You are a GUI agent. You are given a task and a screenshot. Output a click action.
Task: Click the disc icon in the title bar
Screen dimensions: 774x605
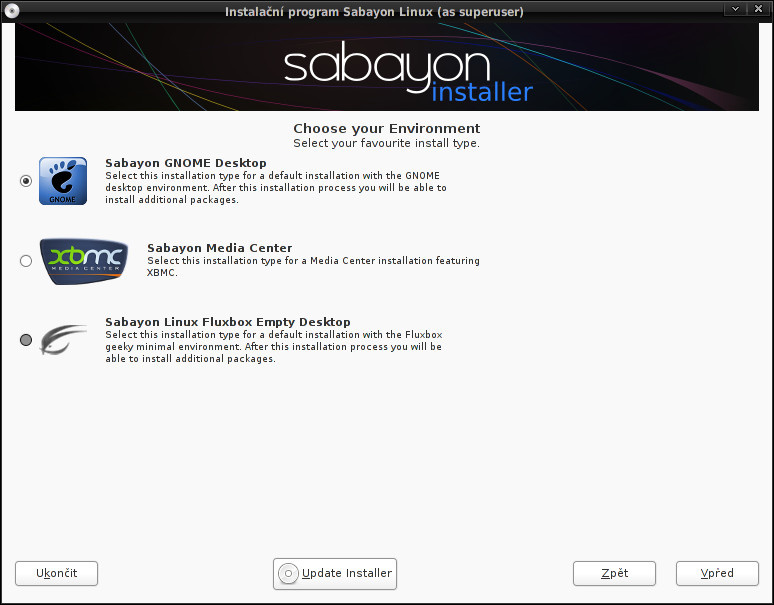tap(11, 10)
